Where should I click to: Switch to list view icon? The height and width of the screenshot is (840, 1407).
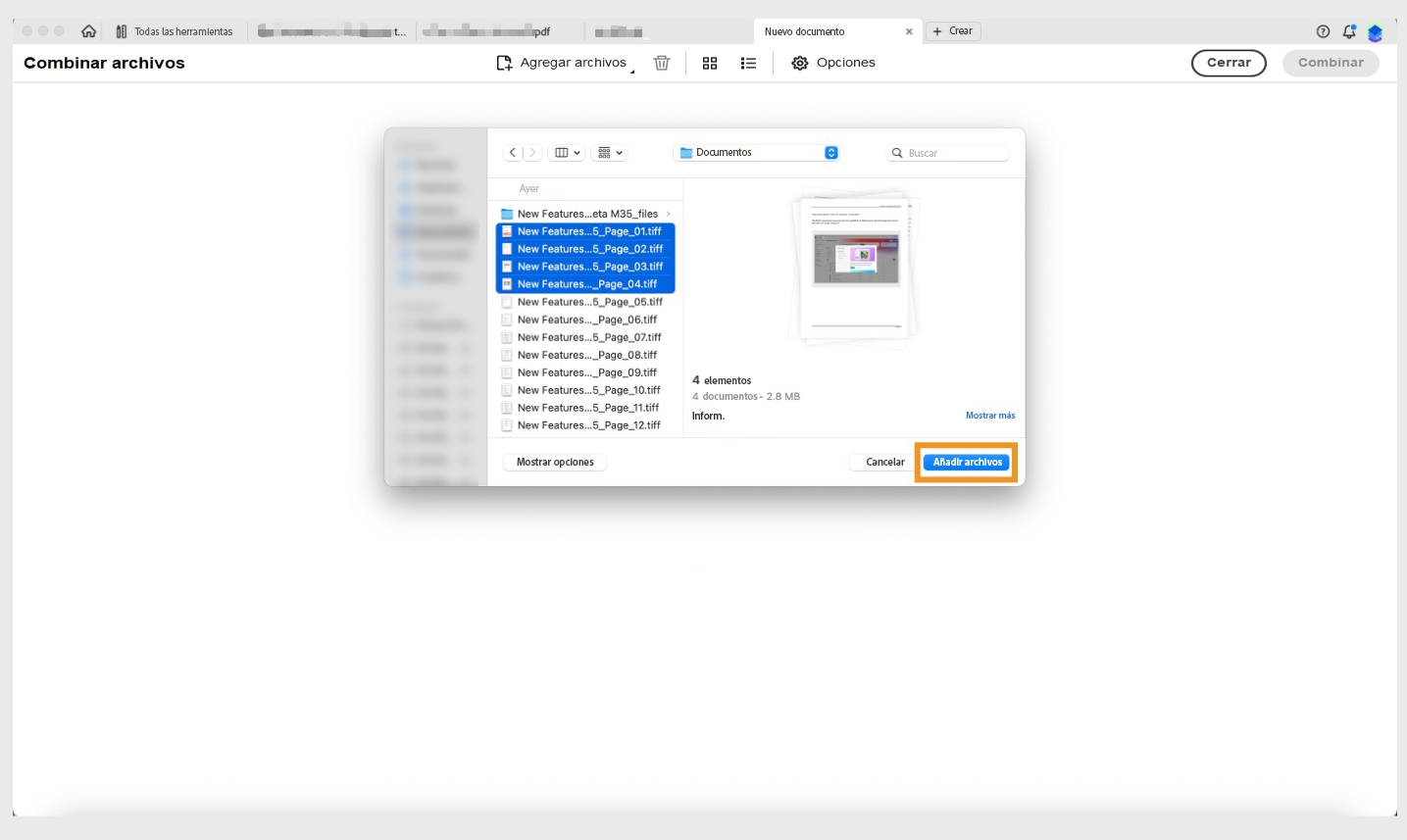[x=748, y=63]
